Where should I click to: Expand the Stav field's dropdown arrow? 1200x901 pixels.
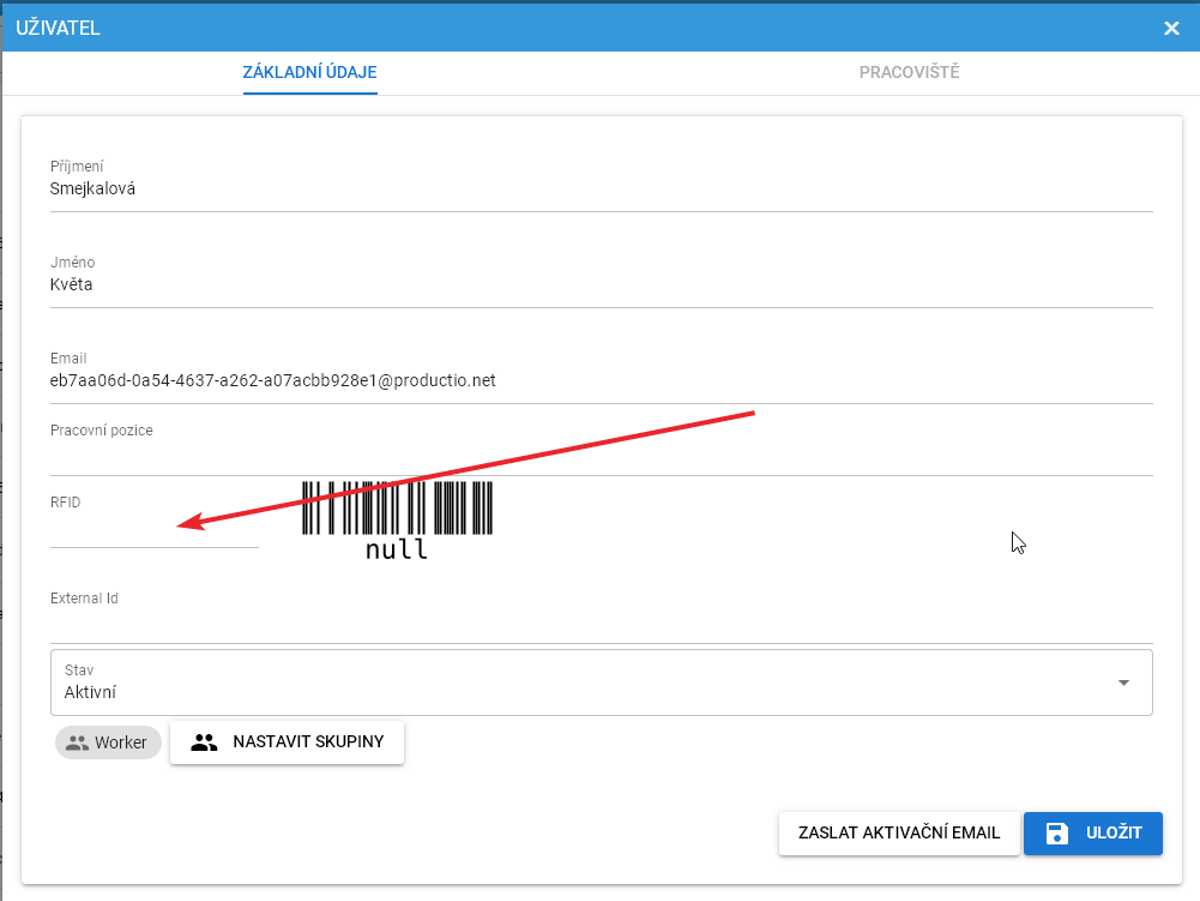pos(1123,683)
